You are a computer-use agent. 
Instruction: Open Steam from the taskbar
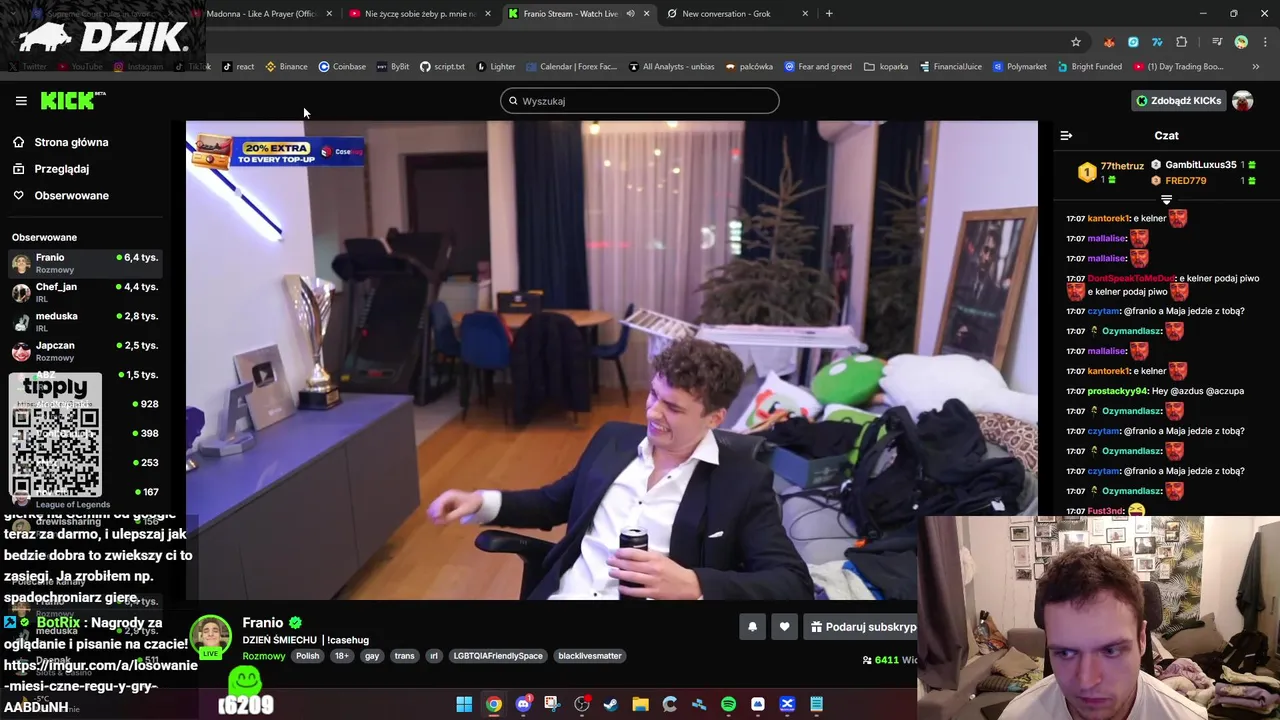point(611,704)
